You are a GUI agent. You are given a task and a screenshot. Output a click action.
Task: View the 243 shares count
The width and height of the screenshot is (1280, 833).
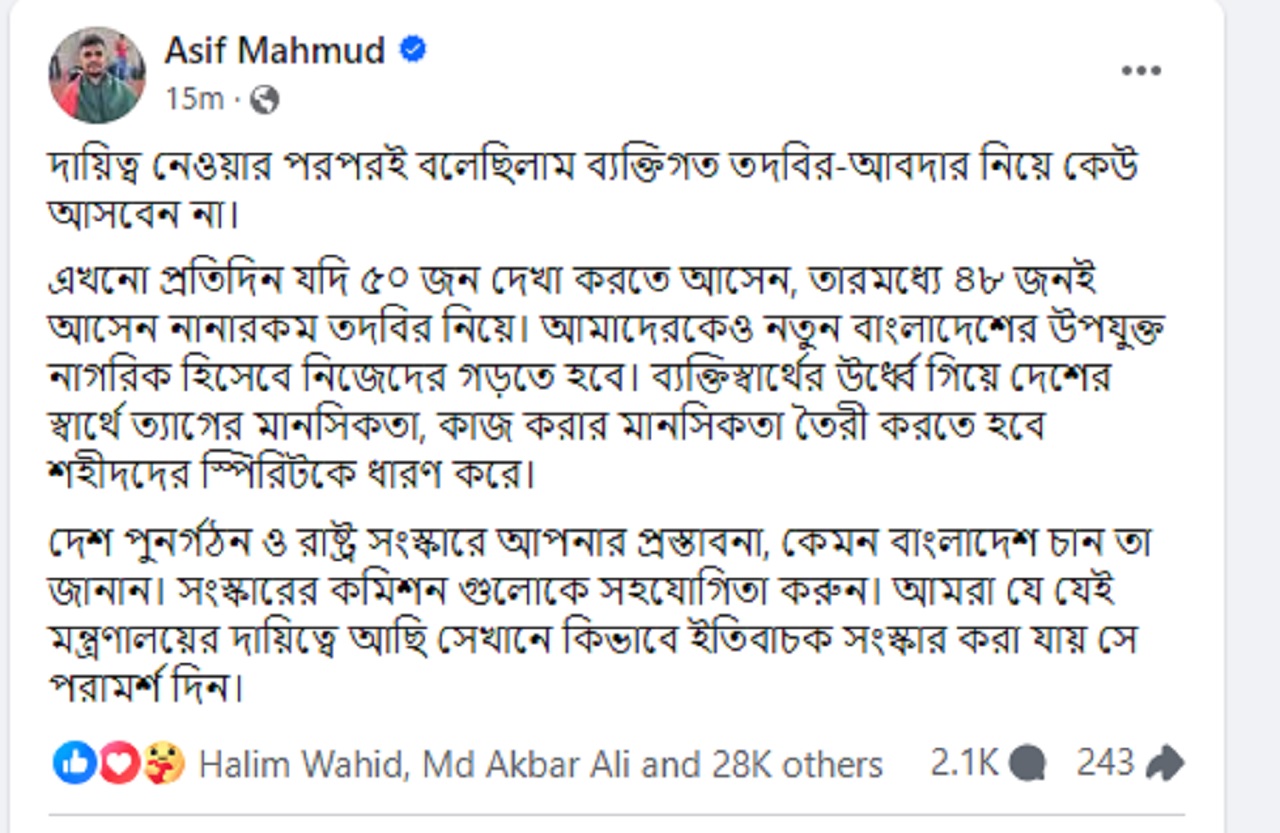(1106, 763)
